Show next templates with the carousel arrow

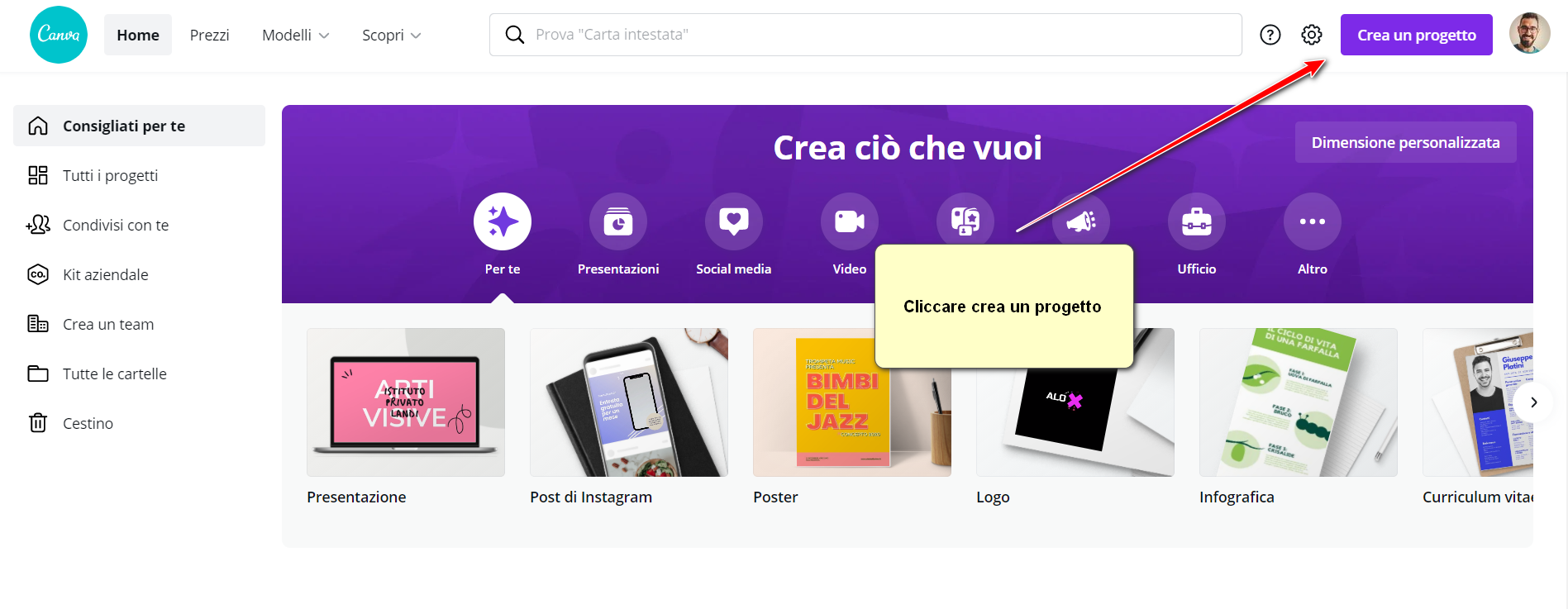[x=1533, y=402]
